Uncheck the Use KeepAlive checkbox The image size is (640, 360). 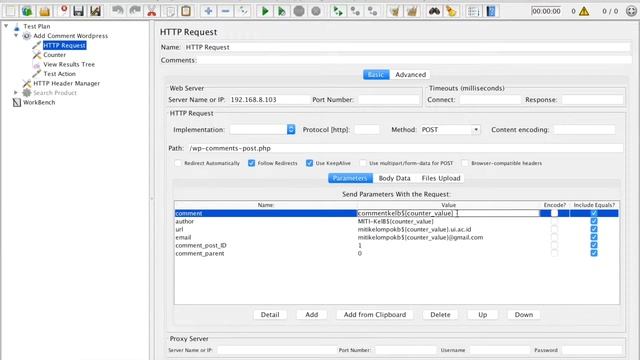[x=309, y=163]
